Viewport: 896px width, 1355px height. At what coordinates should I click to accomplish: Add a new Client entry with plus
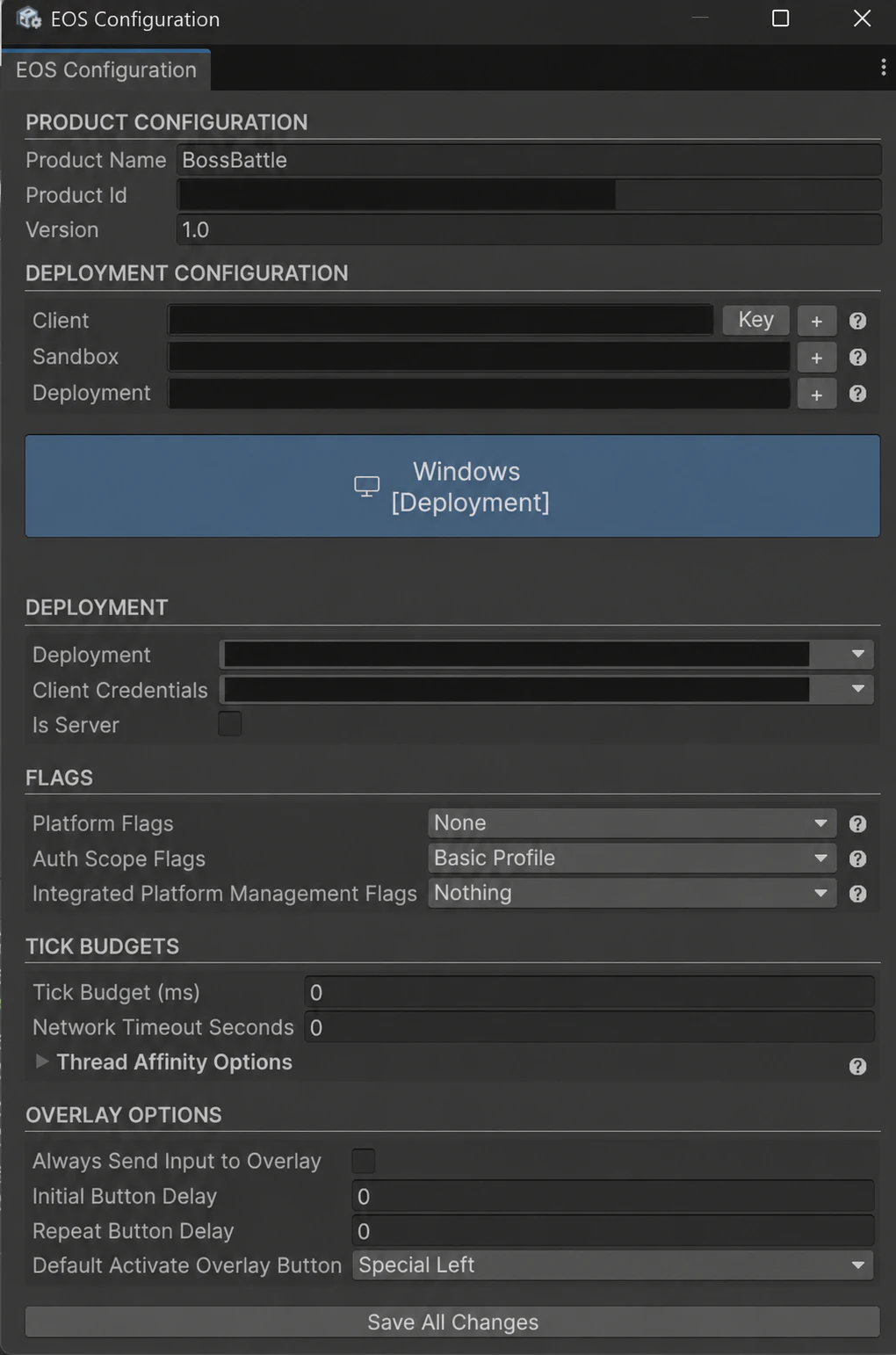[x=816, y=321]
